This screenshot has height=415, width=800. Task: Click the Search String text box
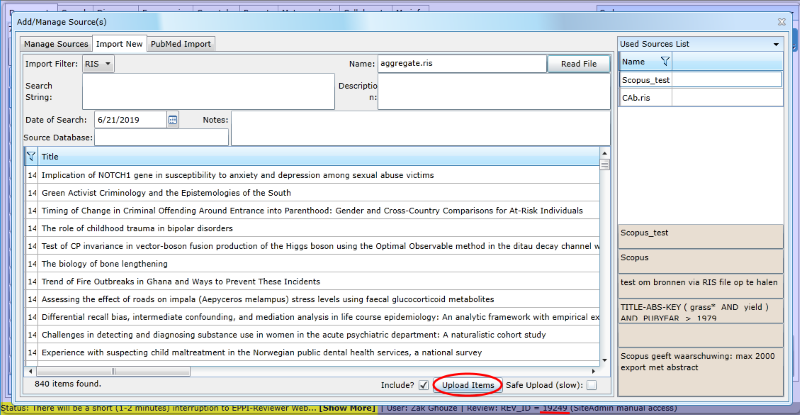(x=208, y=91)
